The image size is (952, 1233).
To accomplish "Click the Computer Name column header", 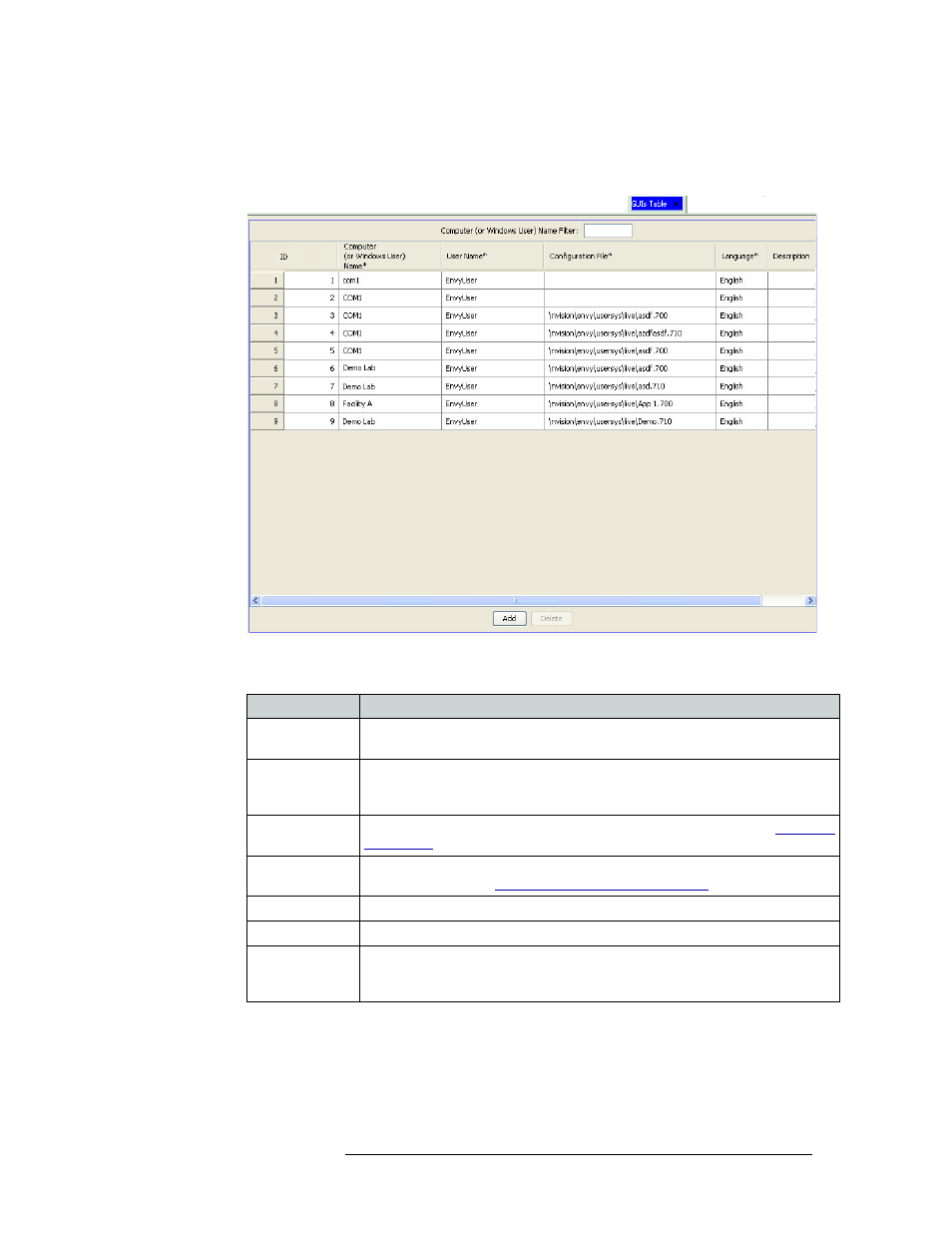I will (389, 257).
